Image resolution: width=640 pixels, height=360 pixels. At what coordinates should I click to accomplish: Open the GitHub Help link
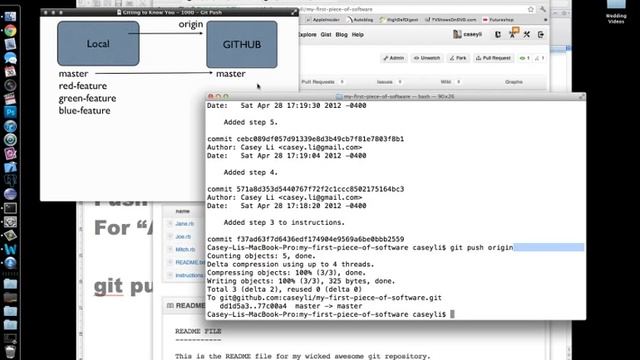358,35
